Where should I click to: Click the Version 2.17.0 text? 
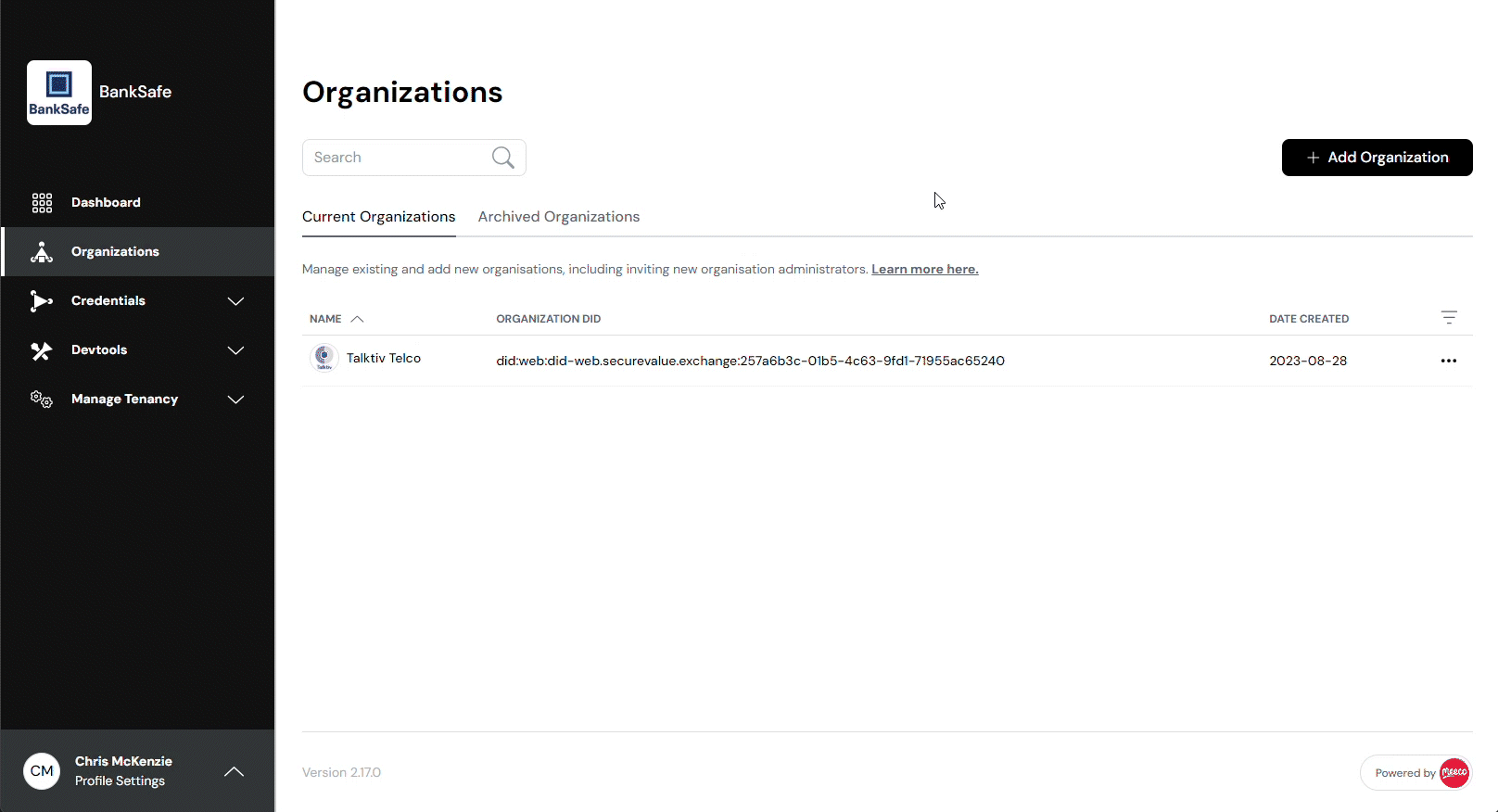[341, 772]
